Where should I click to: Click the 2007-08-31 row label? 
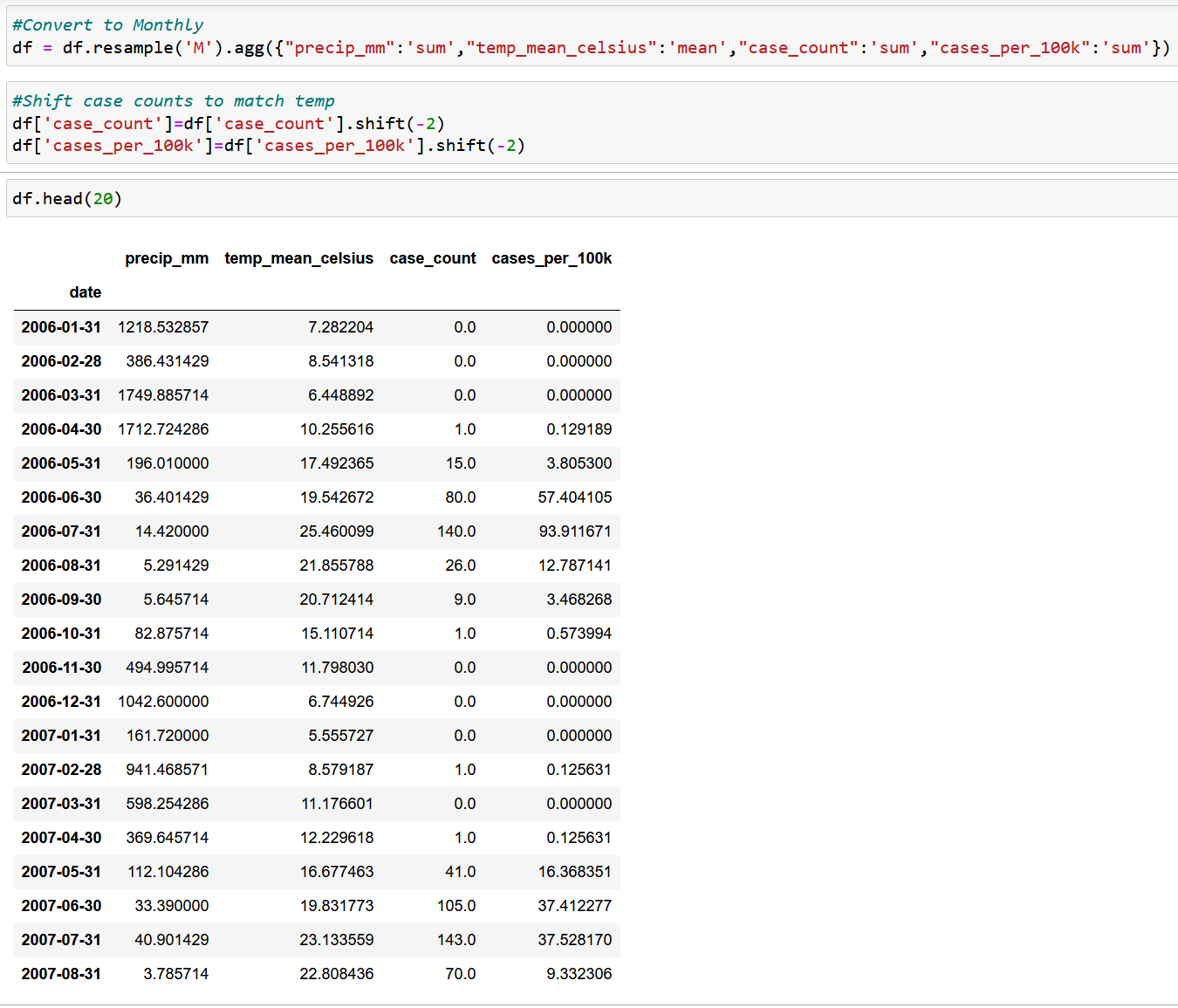tap(61, 974)
